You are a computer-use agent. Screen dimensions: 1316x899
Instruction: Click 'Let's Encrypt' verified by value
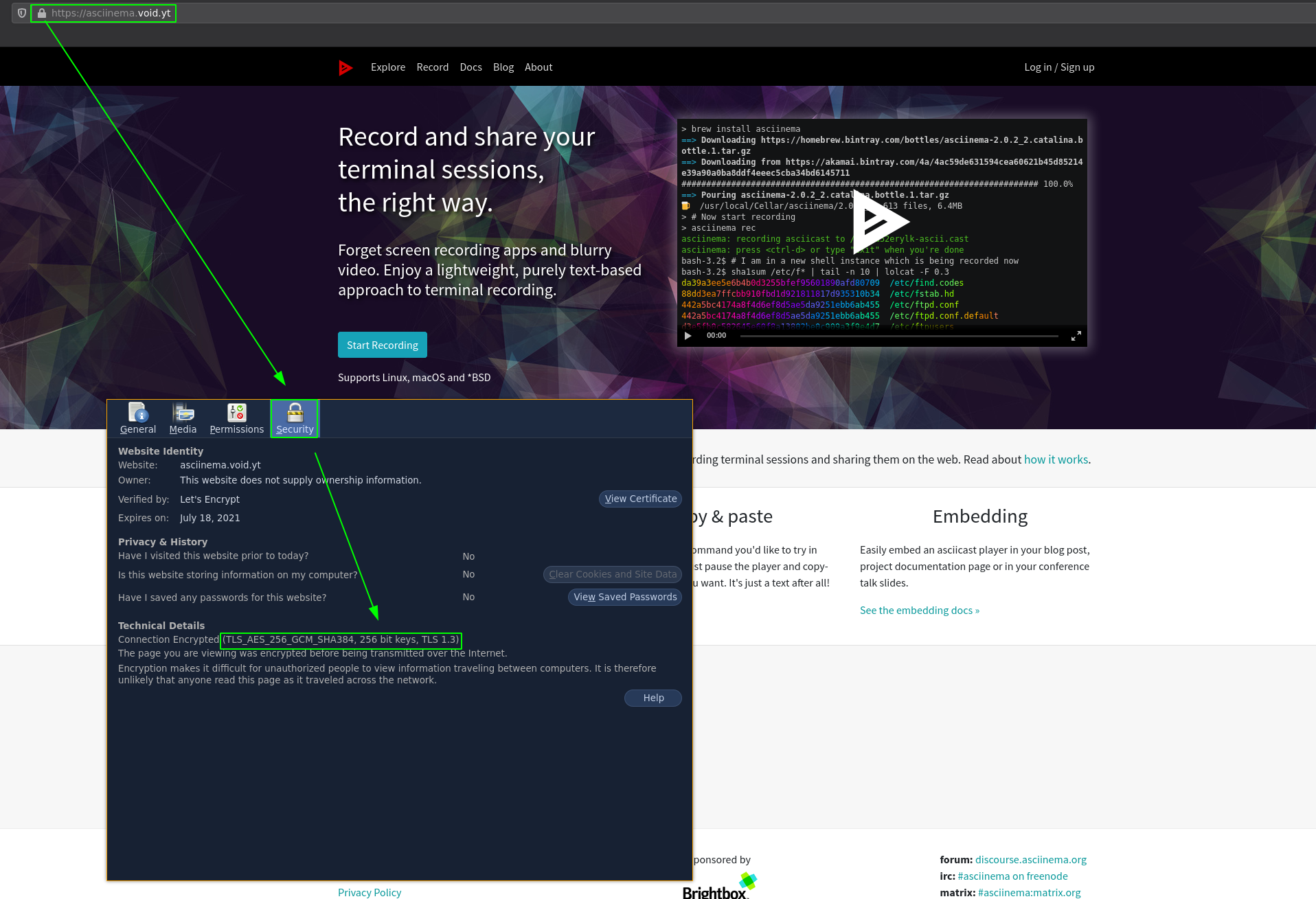click(x=210, y=499)
